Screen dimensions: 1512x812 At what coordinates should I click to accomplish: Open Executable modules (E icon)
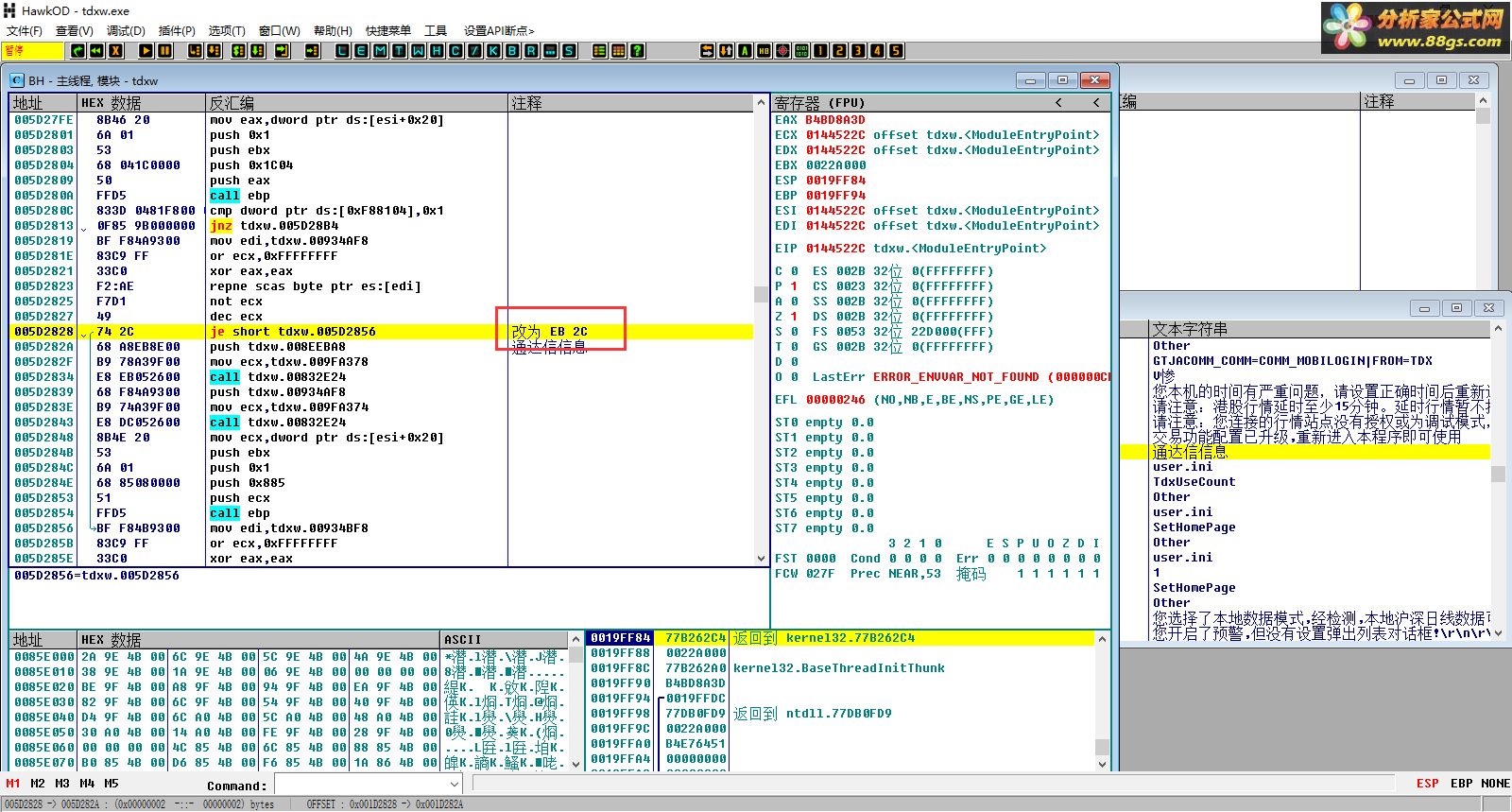pyautogui.click(x=361, y=51)
